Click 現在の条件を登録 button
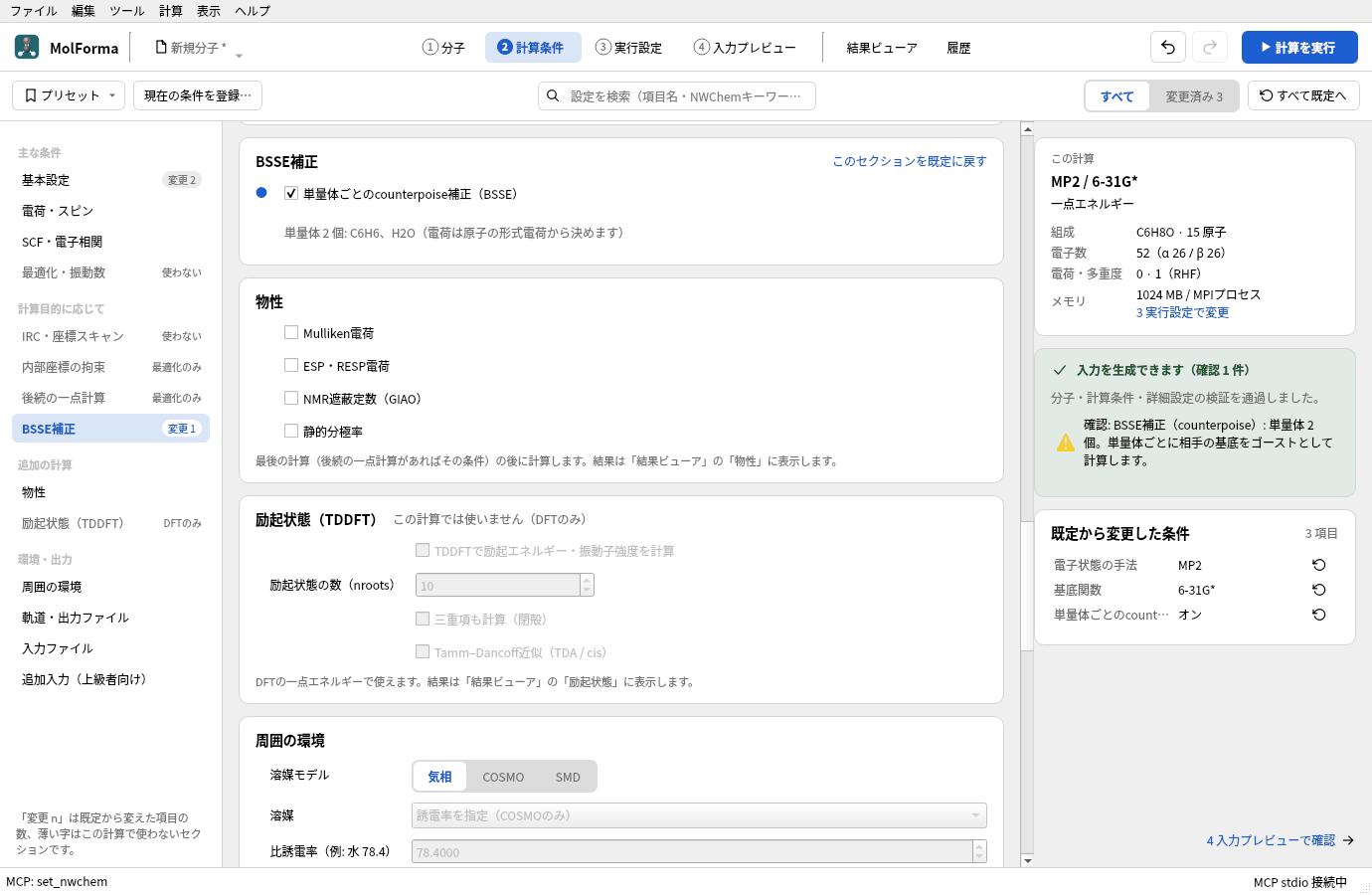The image size is (1372, 895). 198,95
